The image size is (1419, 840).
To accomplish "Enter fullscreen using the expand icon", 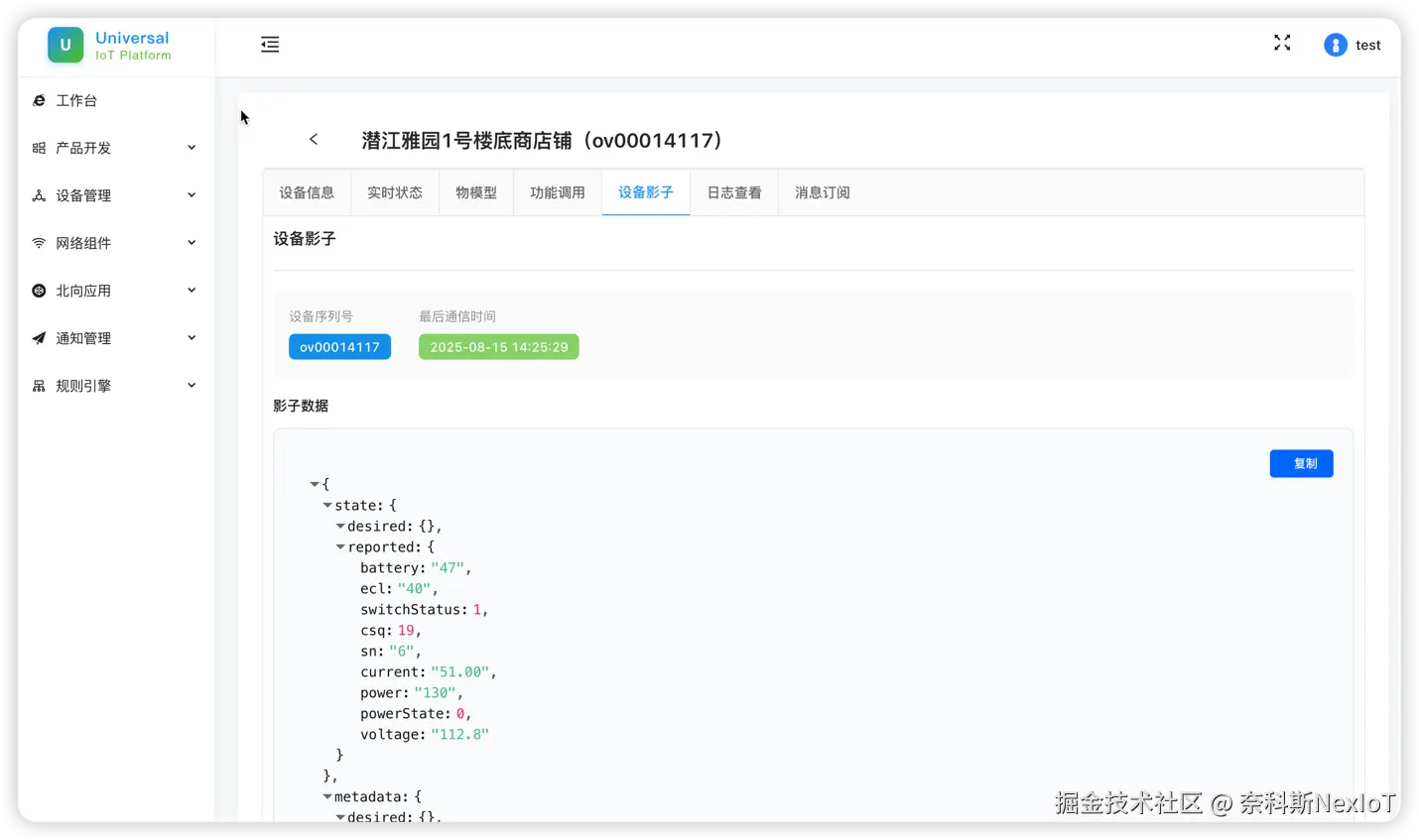I will 1282,43.
